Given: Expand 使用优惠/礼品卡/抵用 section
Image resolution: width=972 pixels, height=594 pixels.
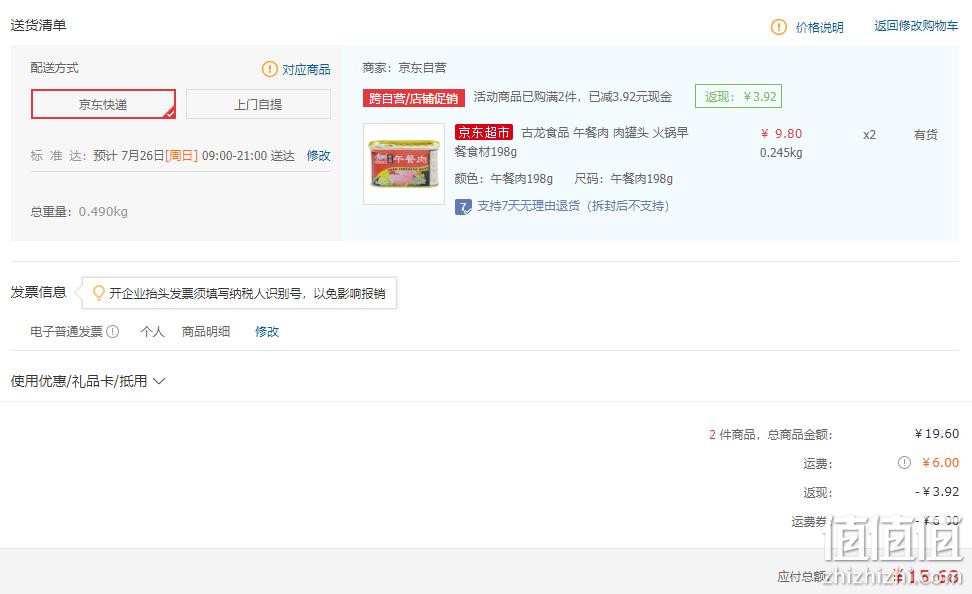Looking at the screenshot, I should coord(88,381).
